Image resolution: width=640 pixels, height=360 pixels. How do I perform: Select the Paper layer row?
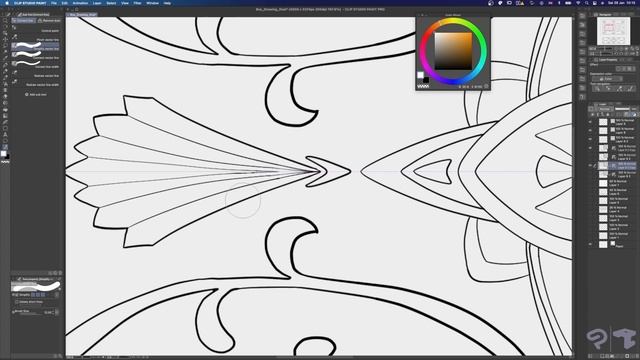click(614, 244)
